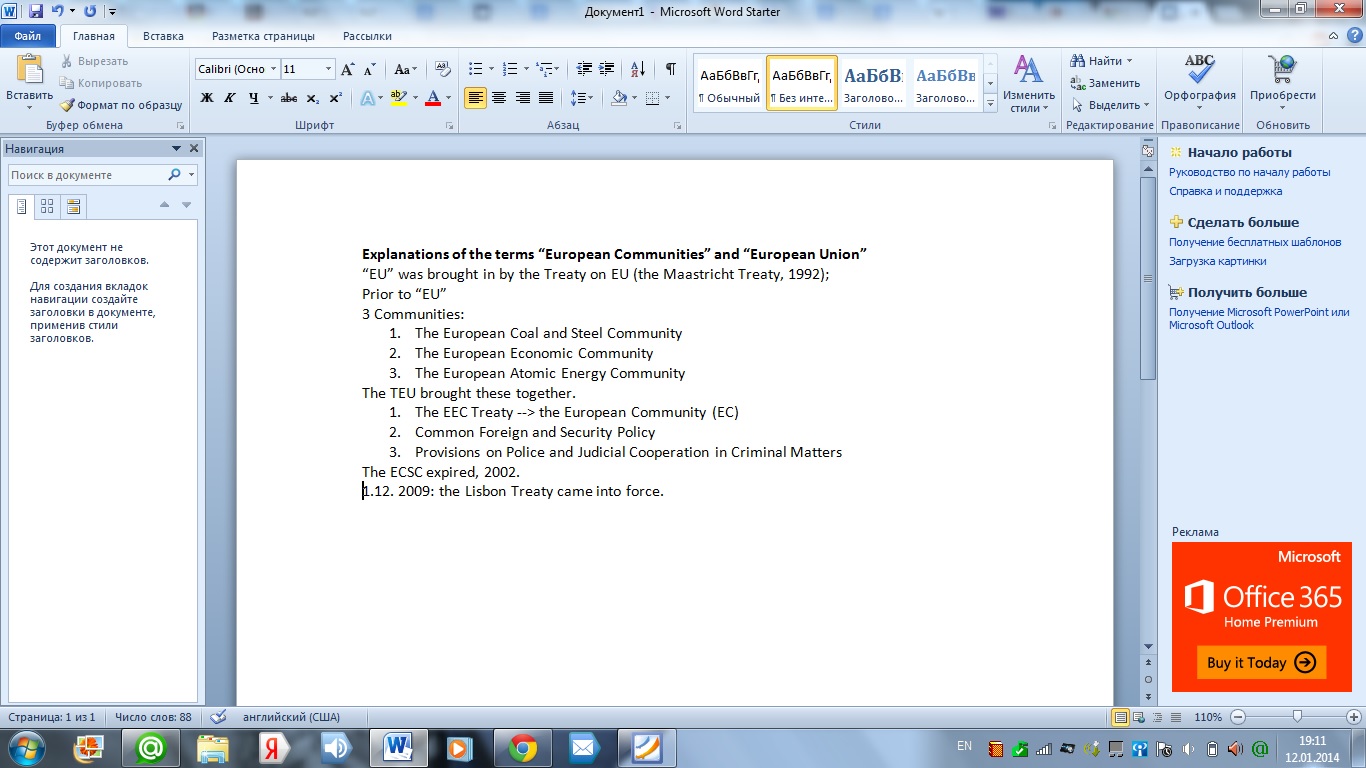Click the Grow Font icon

tap(347, 69)
